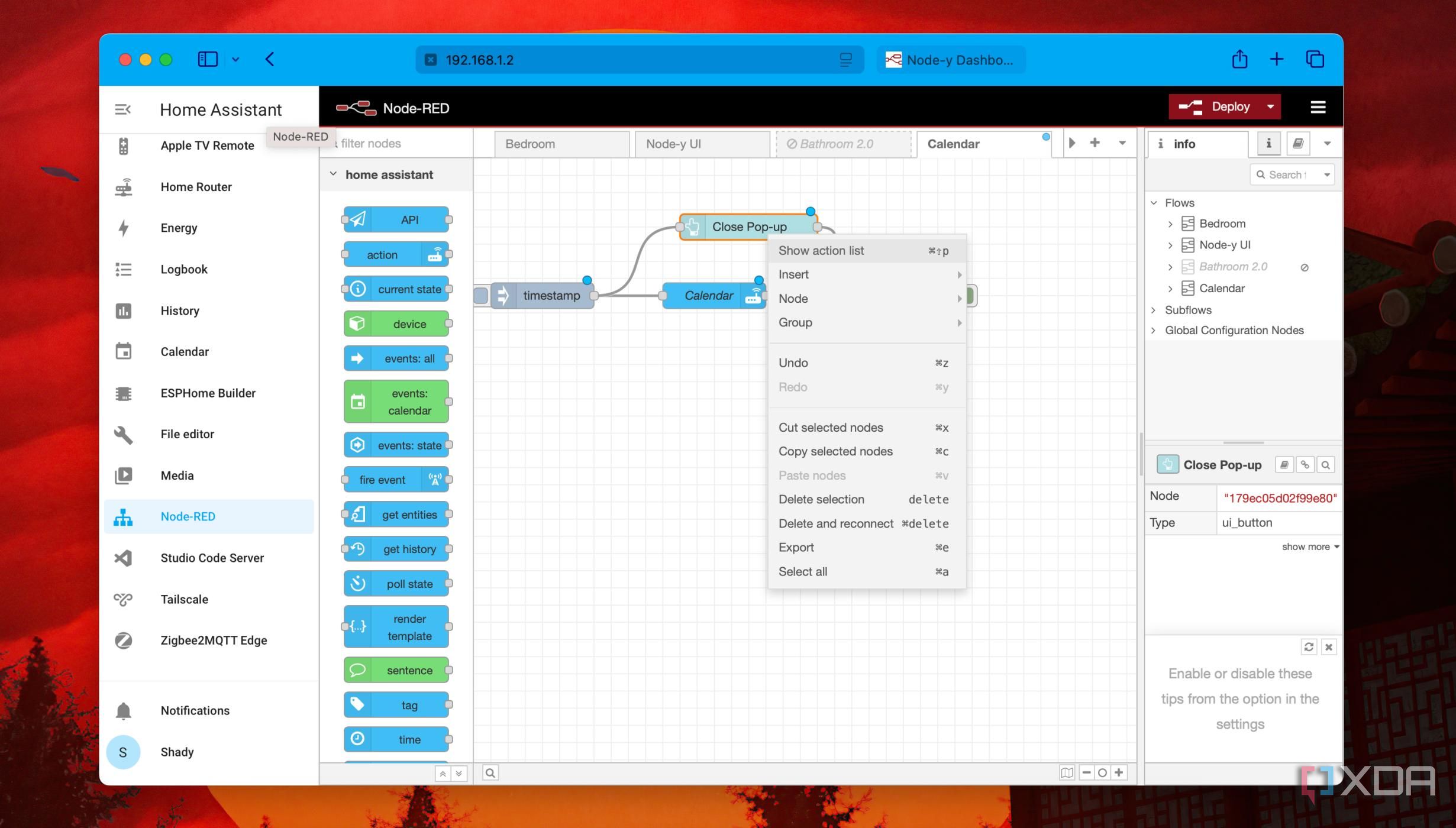Viewport: 1456px width, 828px height.
Task: Add a new flow tab with the plus icon
Action: point(1095,143)
